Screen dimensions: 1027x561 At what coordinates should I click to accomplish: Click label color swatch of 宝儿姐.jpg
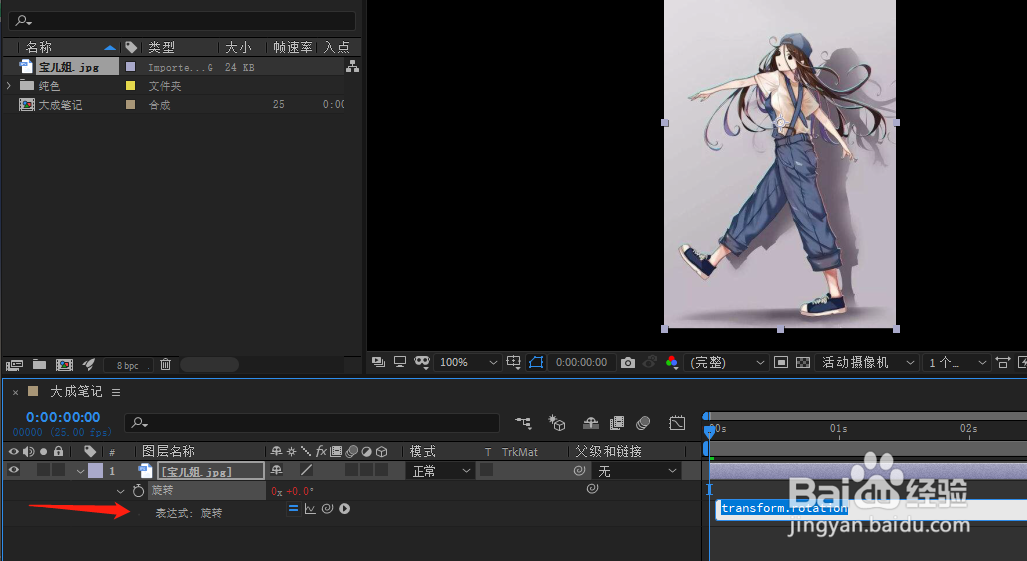(x=130, y=67)
